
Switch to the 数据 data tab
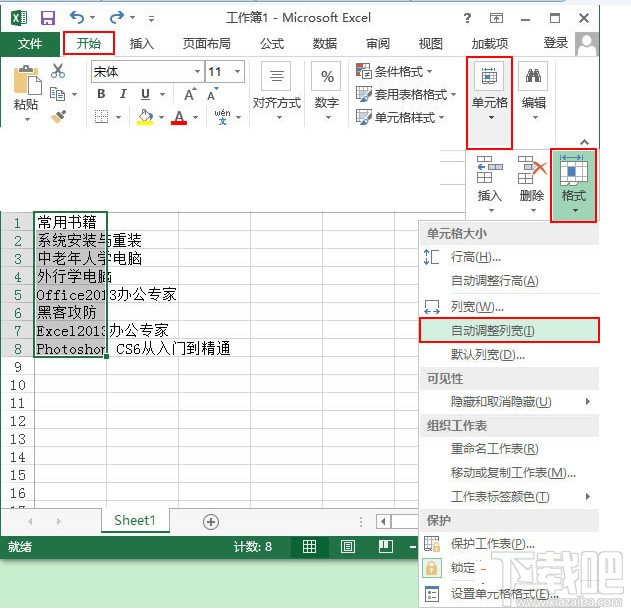(x=325, y=43)
